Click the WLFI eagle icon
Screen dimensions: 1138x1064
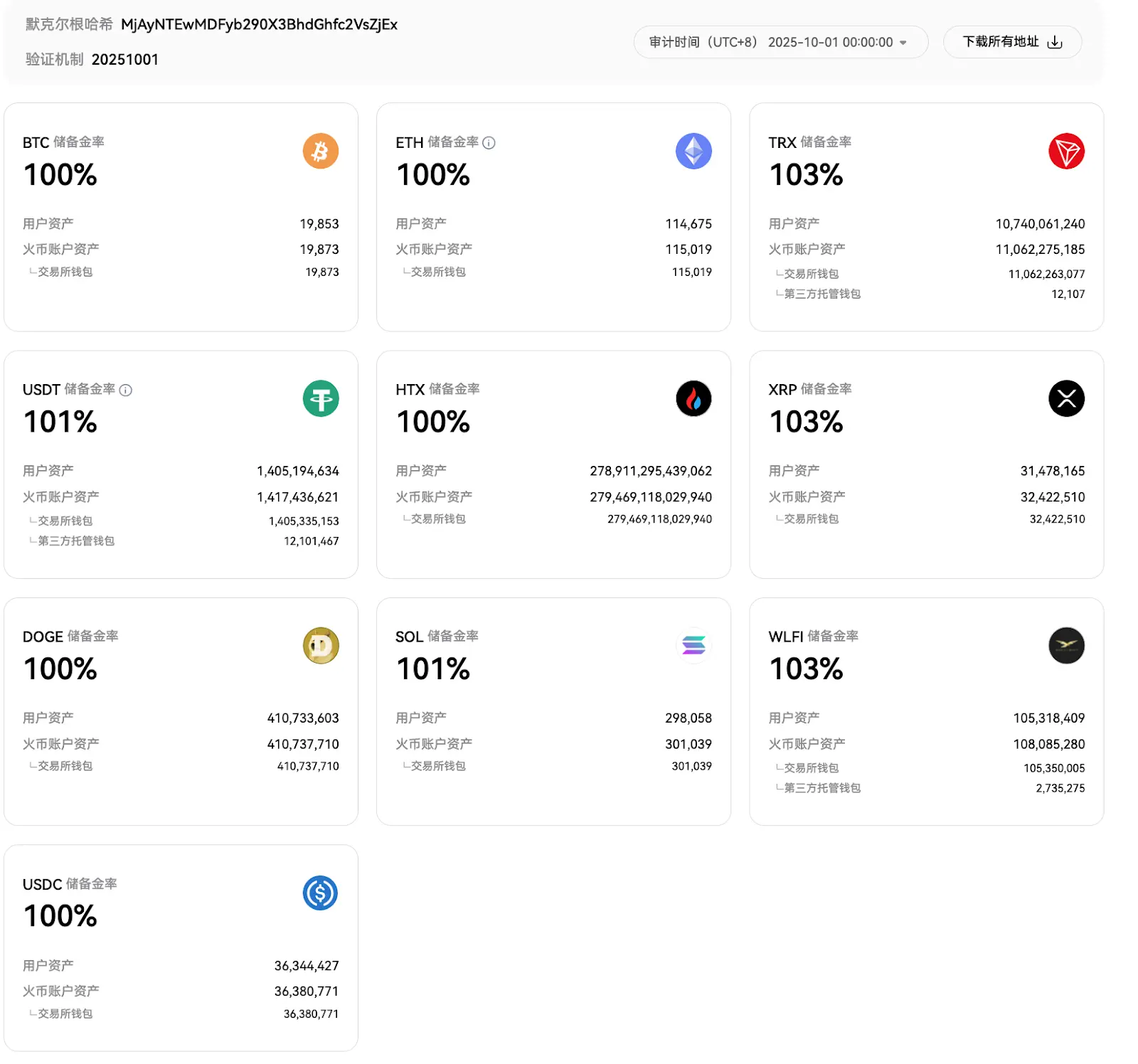click(1066, 646)
